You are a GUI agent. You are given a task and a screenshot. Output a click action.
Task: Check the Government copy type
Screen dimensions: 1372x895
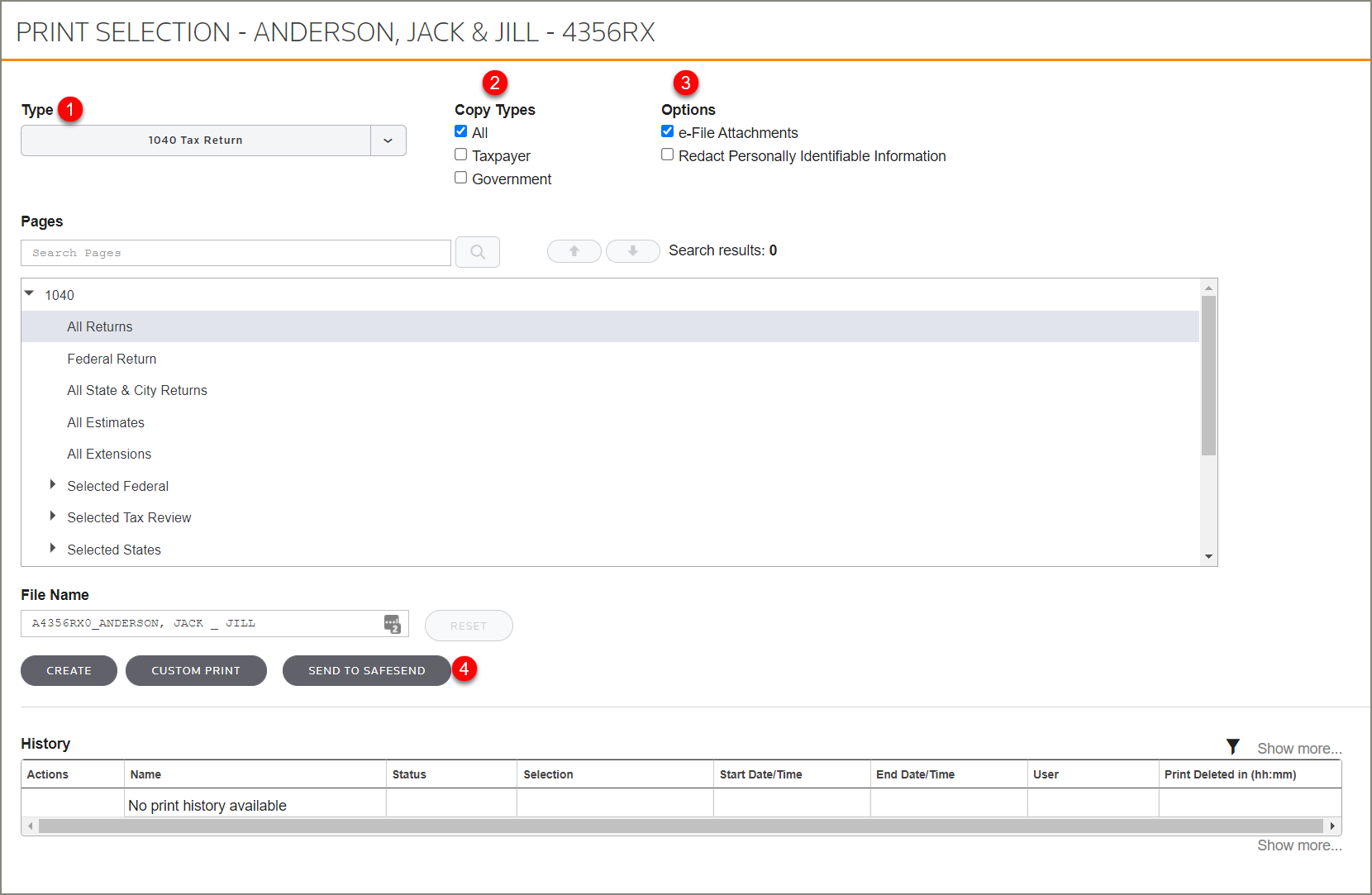[460, 177]
